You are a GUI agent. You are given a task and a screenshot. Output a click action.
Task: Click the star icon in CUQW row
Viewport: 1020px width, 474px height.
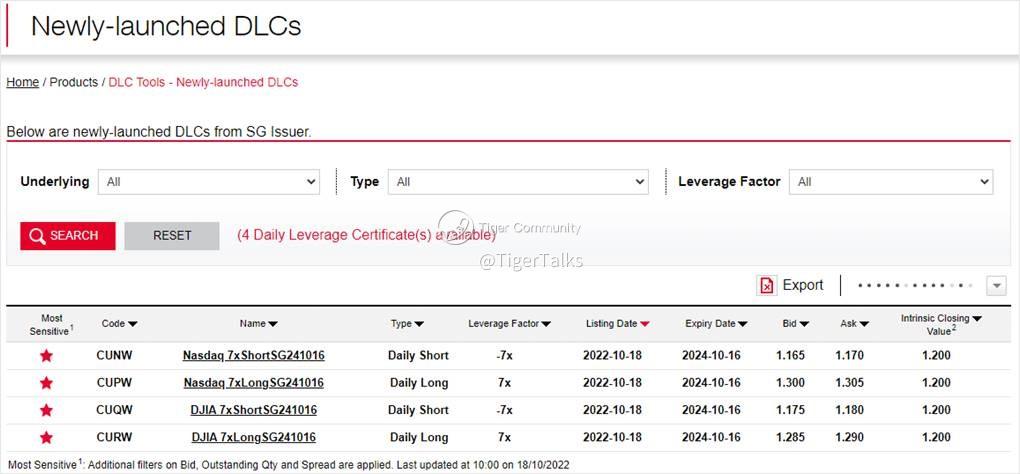pos(46,410)
